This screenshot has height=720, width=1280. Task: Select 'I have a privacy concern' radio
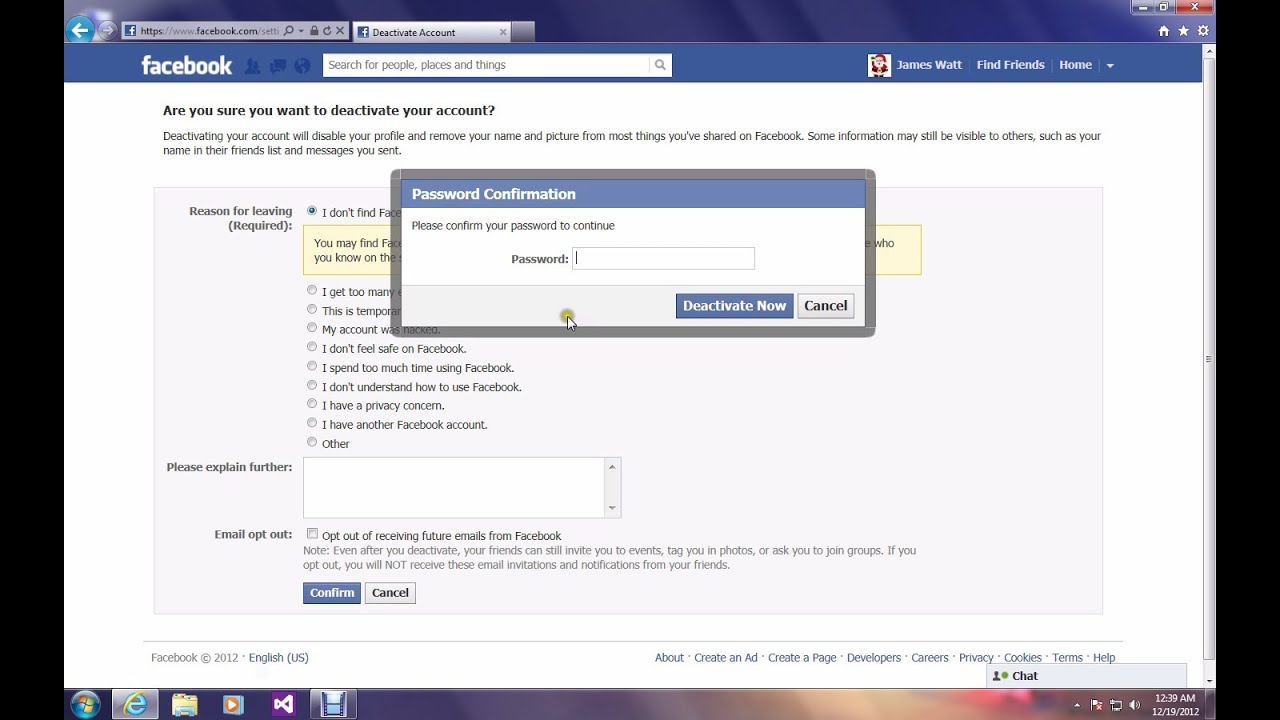[x=312, y=404]
